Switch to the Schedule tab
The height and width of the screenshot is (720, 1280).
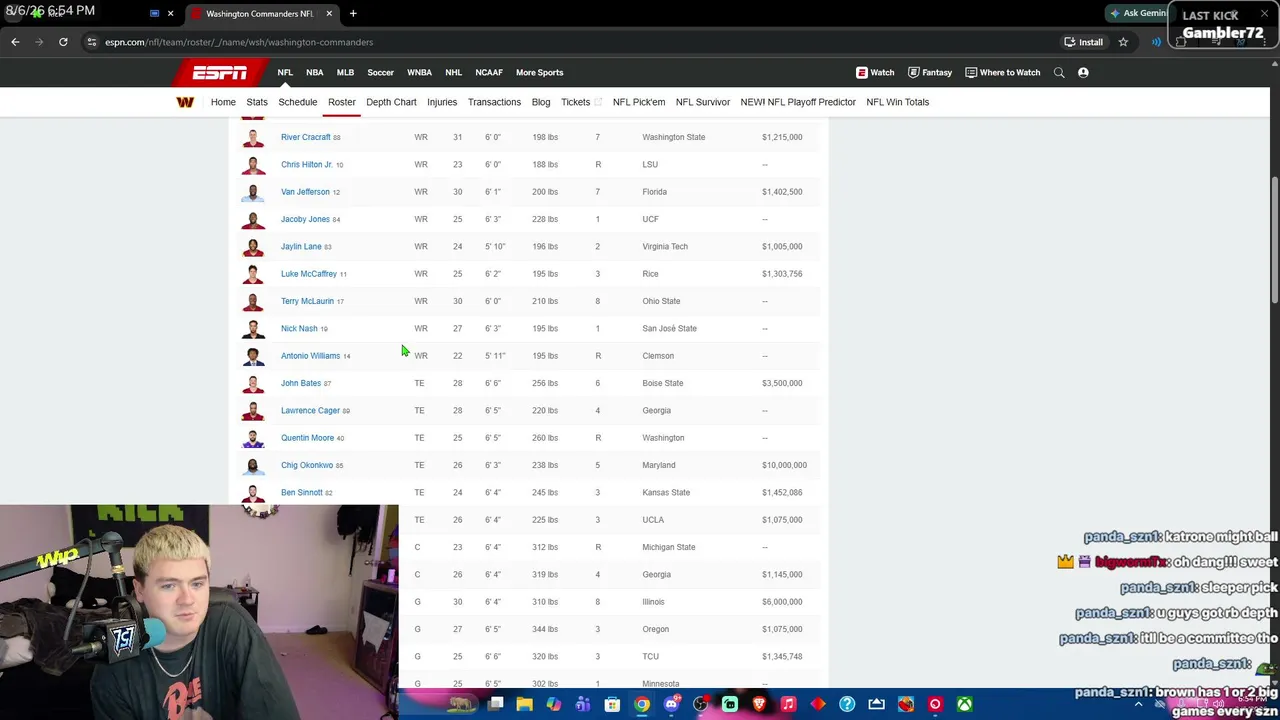[298, 102]
